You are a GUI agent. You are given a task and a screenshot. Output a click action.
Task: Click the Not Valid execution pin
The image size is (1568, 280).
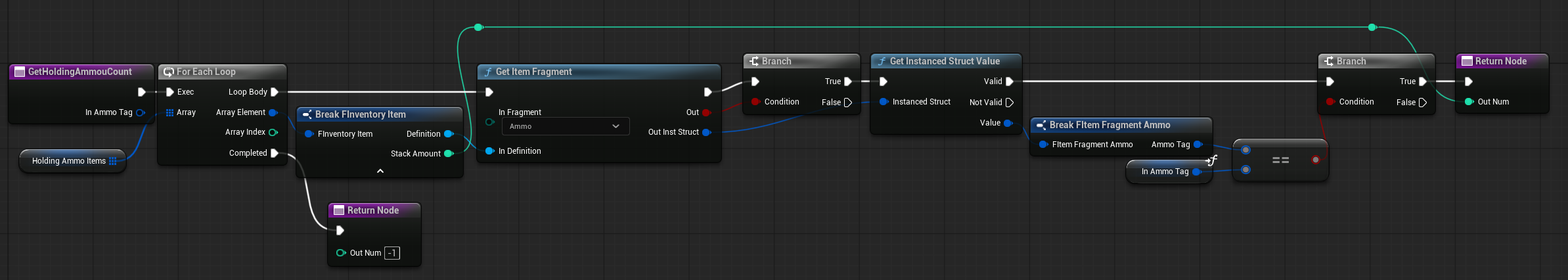pyautogui.click(x=1010, y=103)
